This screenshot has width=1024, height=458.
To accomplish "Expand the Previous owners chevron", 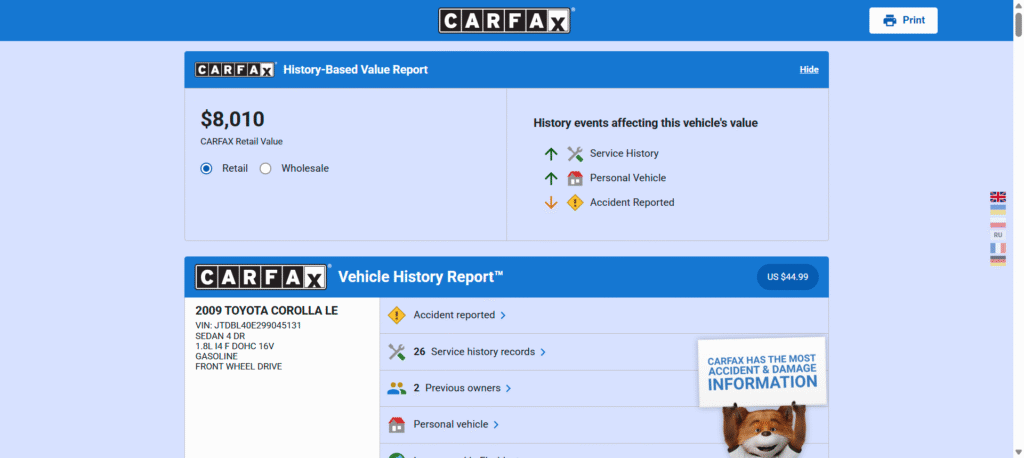I will tap(509, 389).
